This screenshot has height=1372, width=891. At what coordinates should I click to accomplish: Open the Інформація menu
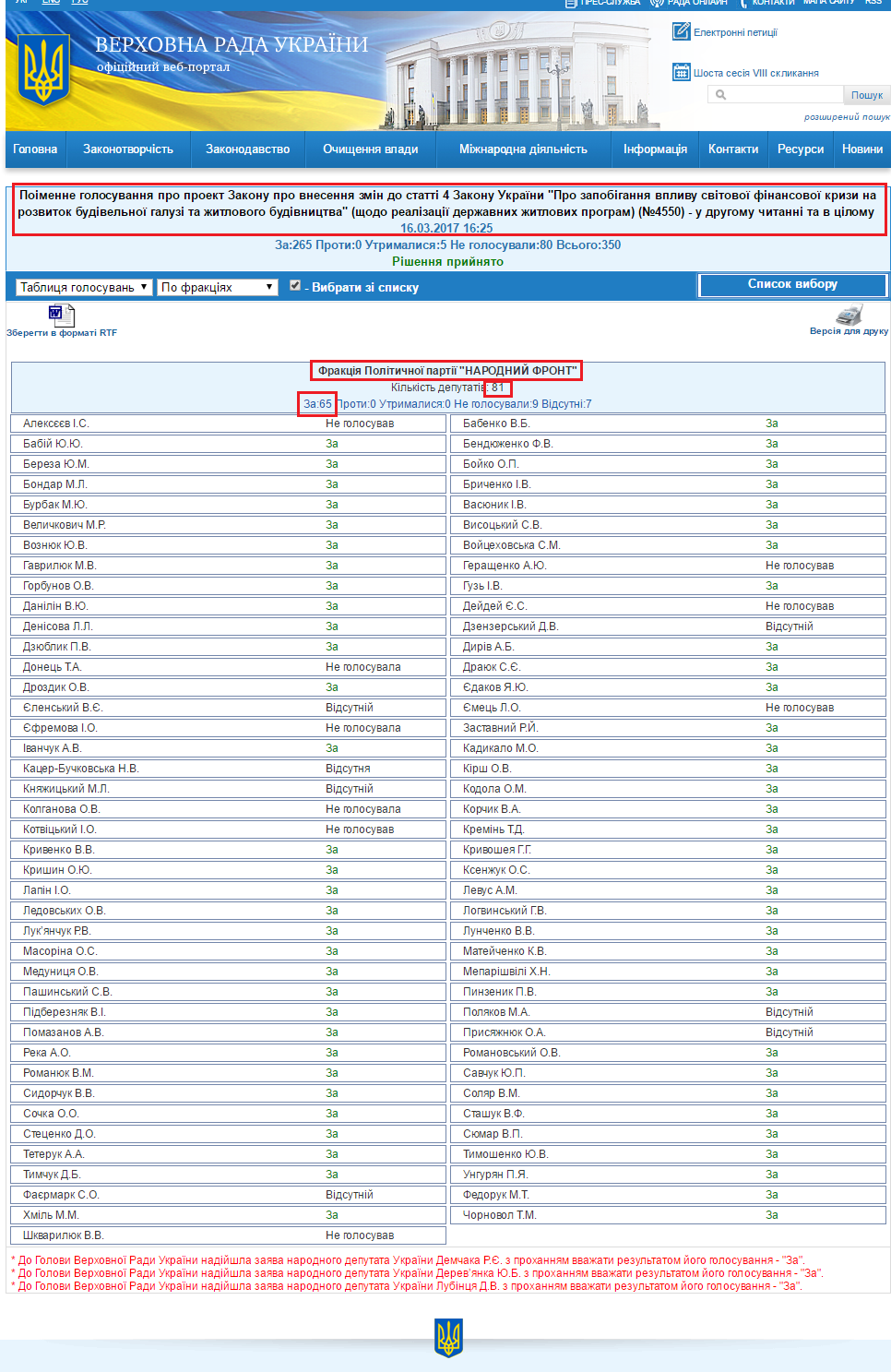tap(655, 149)
